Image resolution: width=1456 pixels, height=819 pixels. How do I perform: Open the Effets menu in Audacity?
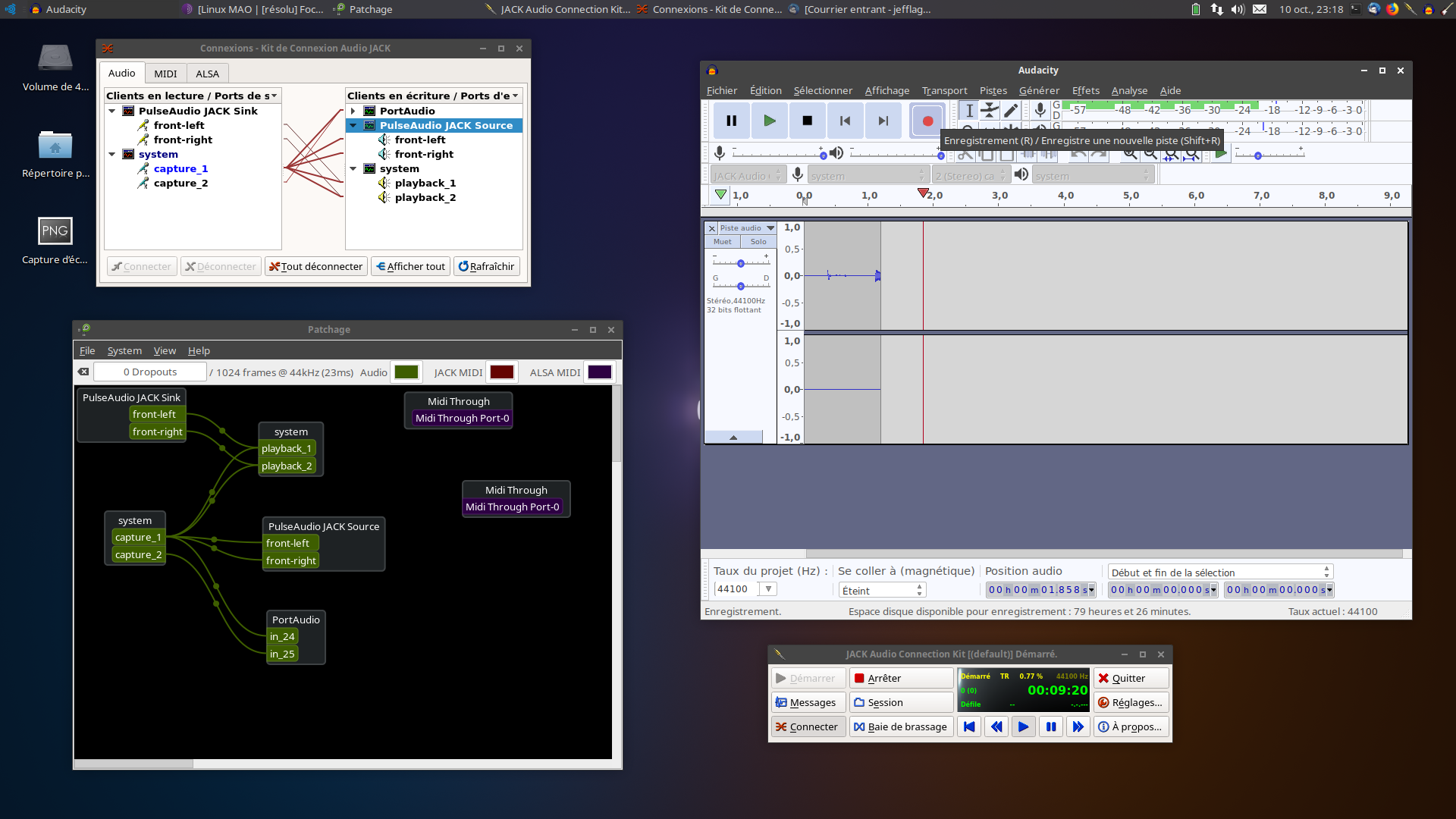[x=1085, y=90]
